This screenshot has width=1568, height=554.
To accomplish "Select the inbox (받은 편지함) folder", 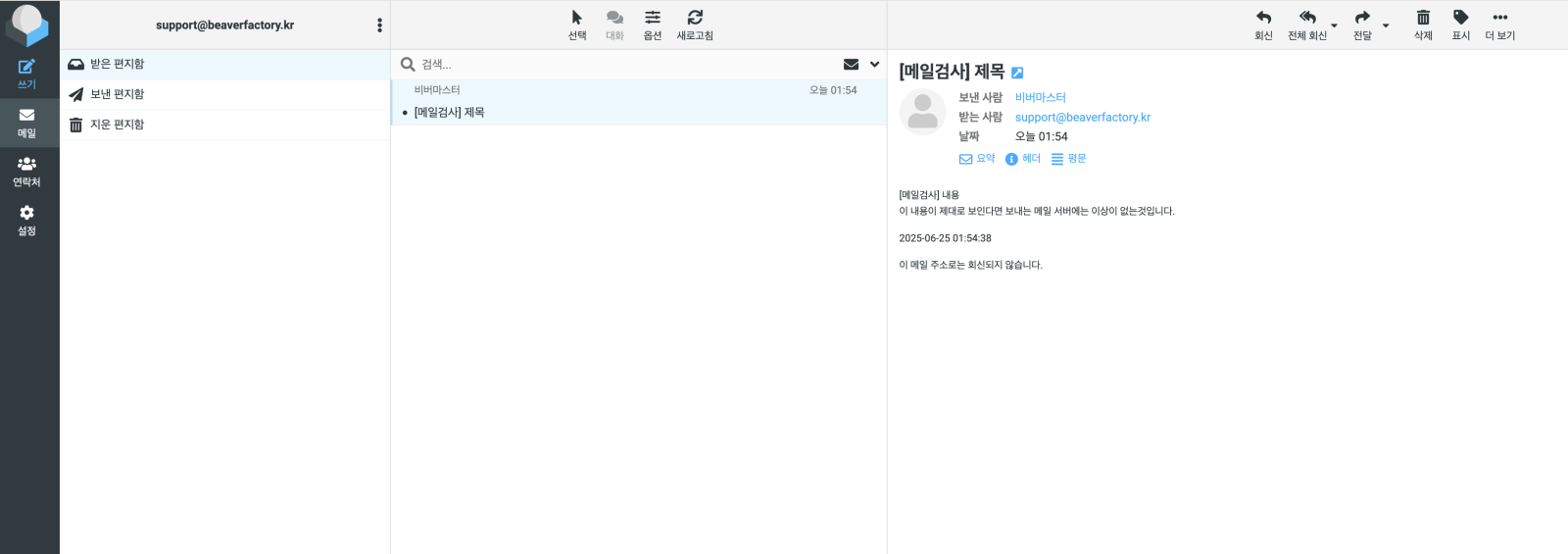I will point(224,64).
